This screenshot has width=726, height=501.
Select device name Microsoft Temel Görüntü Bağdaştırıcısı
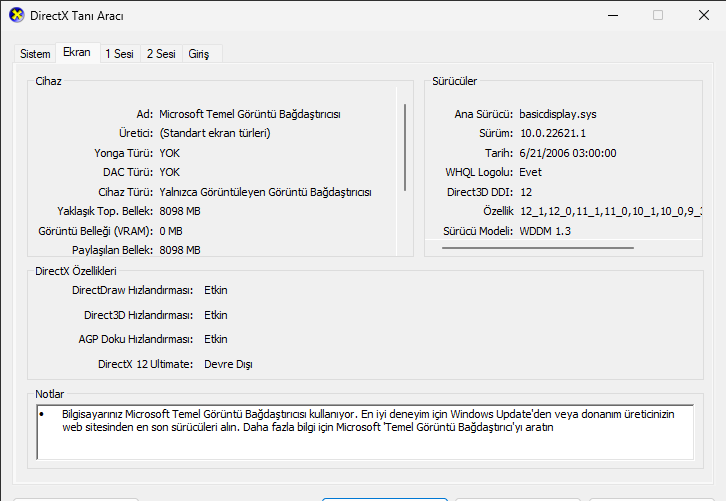click(250, 114)
